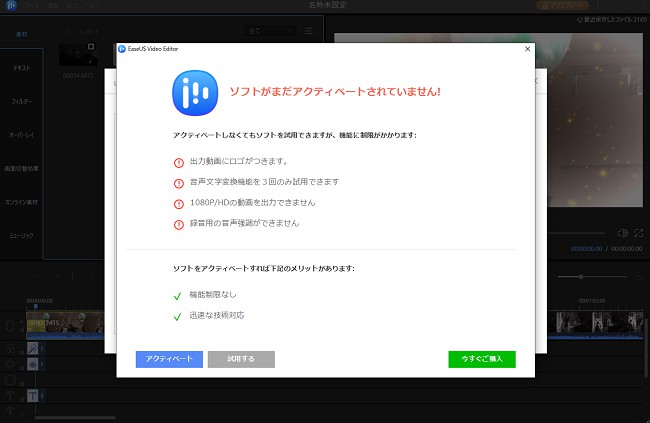The width and height of the screenshot is (650, 423).
Task: Open the ミュージック tab in the editor sidebar
Action: click(22, 236)
